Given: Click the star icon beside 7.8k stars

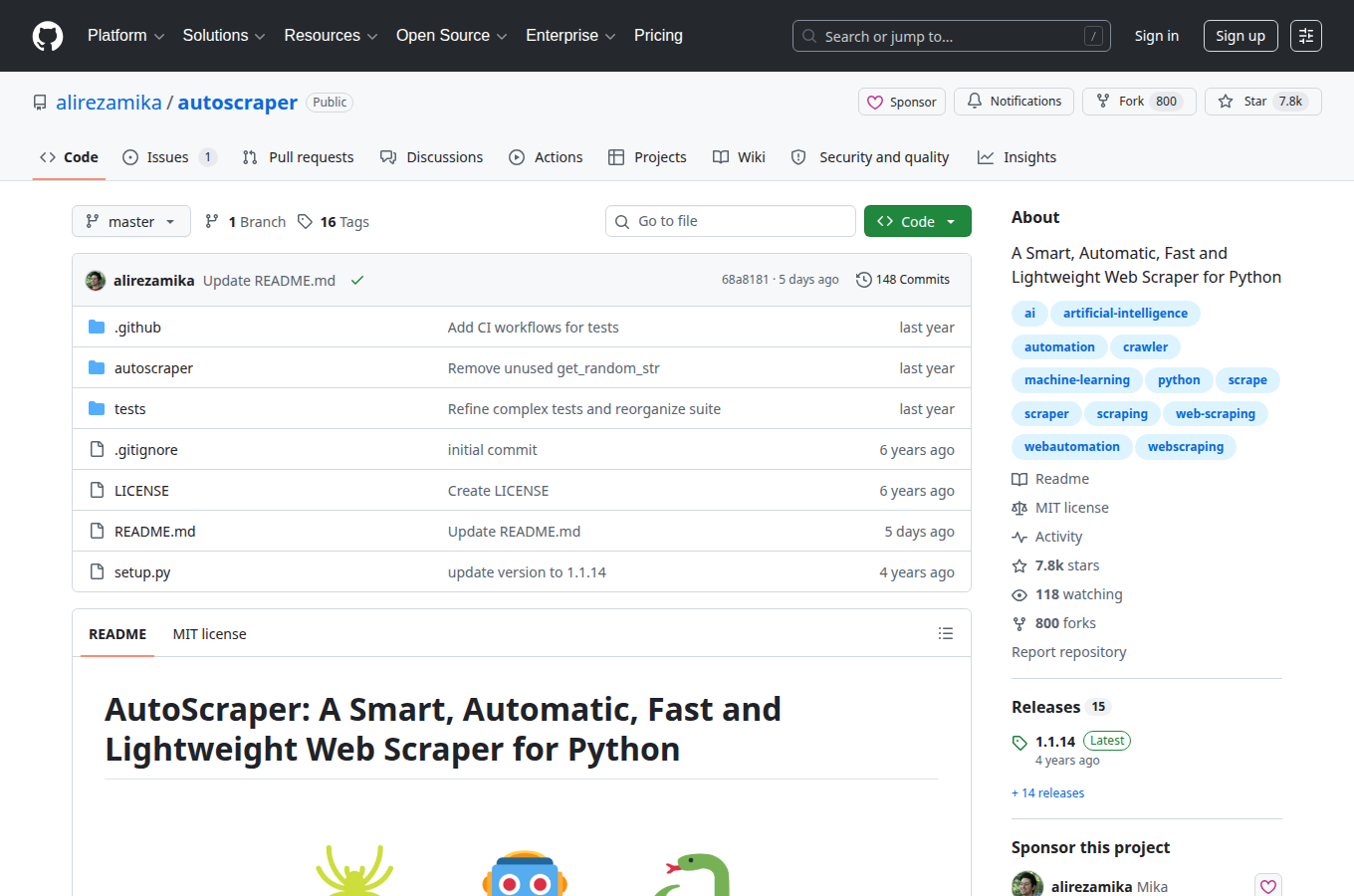Looking at the screenshot, I should coord(1019,566).
